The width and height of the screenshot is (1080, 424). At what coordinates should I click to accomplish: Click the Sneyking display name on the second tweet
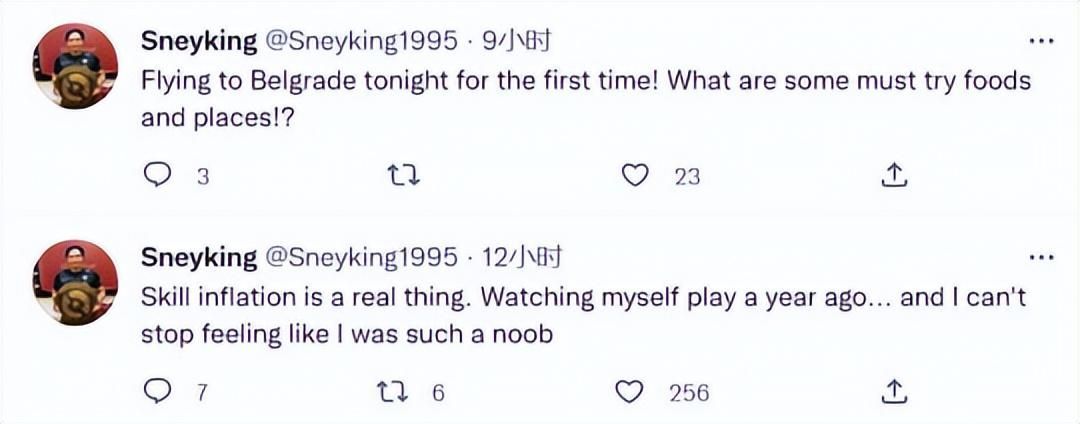199,257
